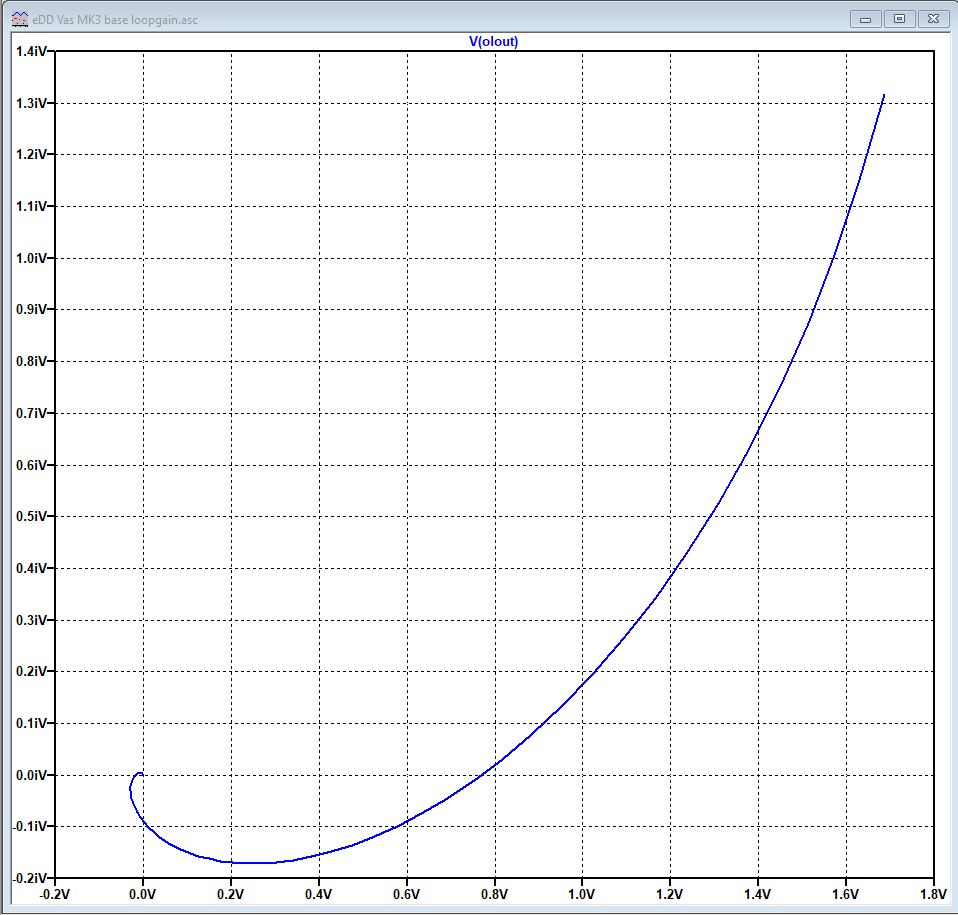Click the 1.4V horizontal axis label
This screenshot has height=915, width=958.
pyautogui.click(x=758, y=894)
